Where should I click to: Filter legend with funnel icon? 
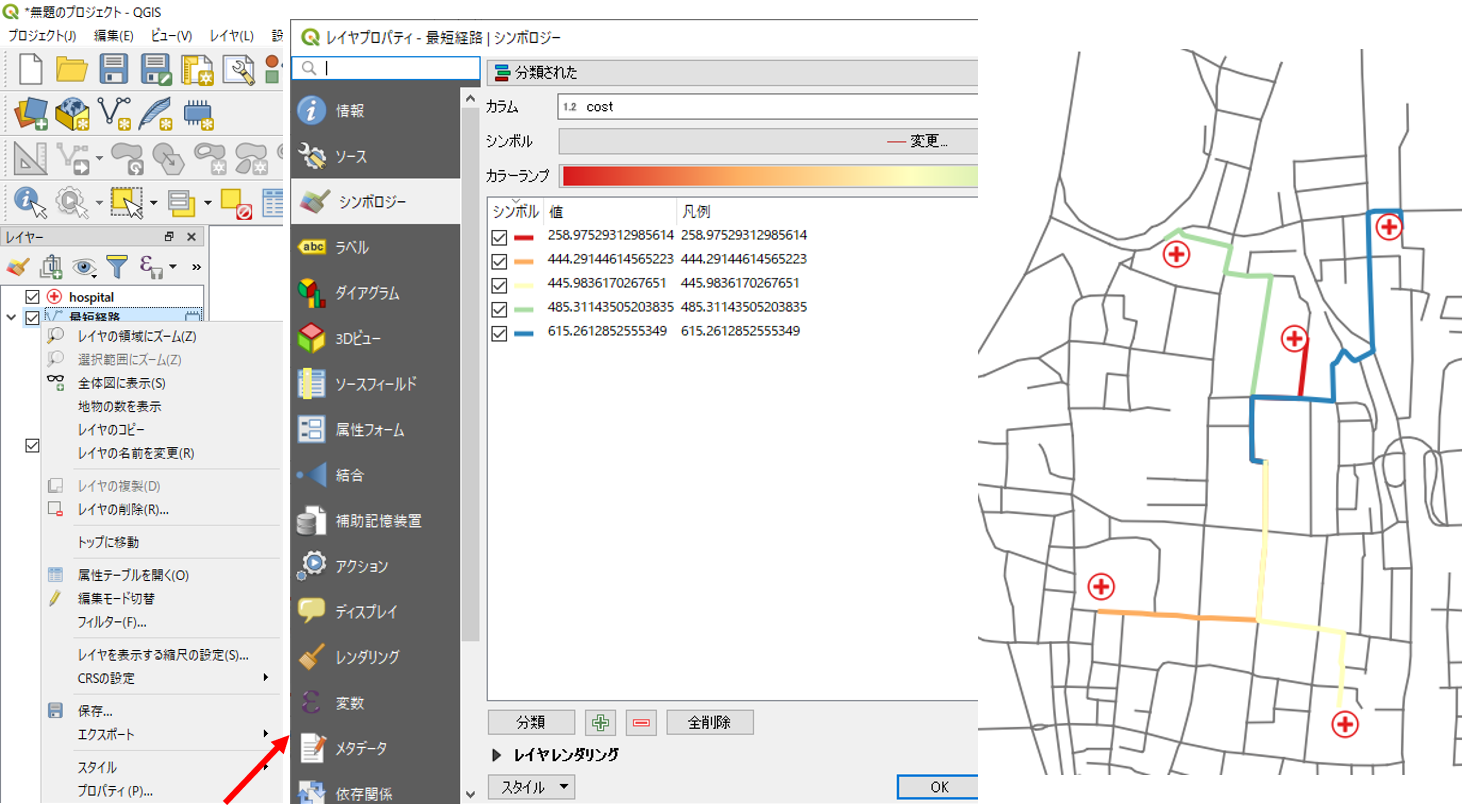pos(117,266)
